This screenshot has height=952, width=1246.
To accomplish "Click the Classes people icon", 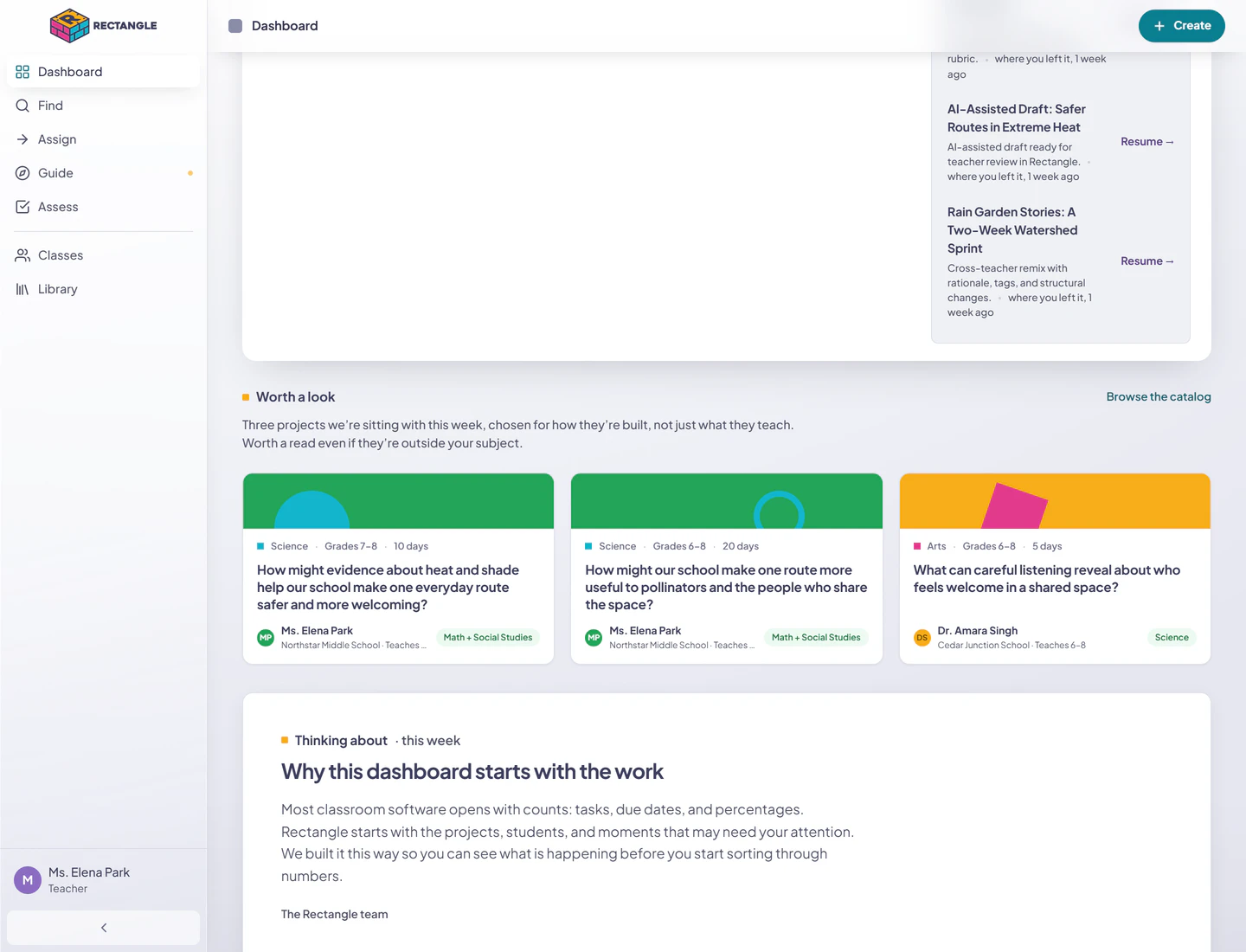I will coord(22,255).
